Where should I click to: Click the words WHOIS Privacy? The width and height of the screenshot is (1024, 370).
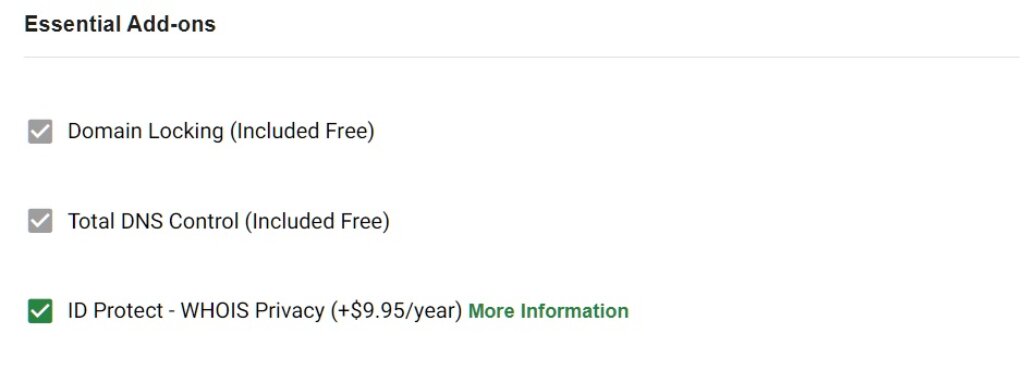click(x=252, y=311)
